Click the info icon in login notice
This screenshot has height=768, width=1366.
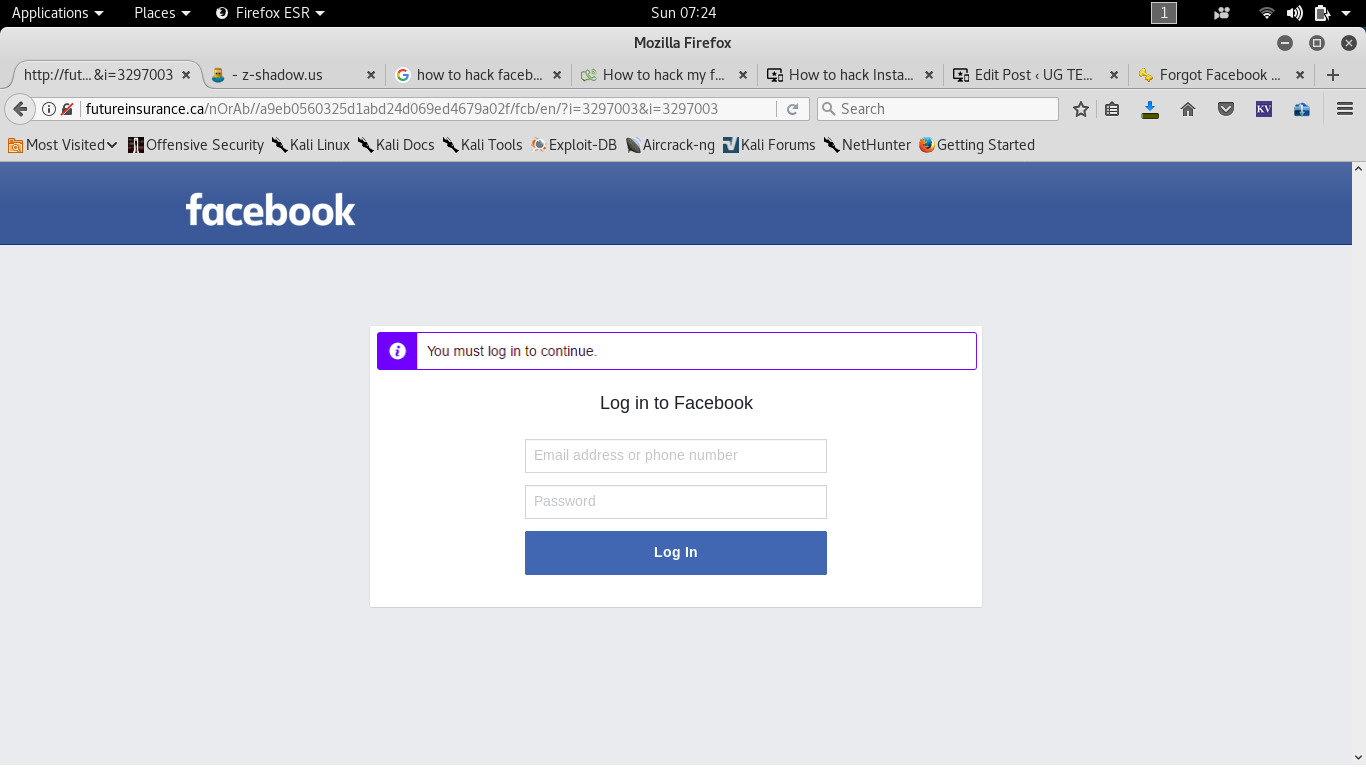397,351
